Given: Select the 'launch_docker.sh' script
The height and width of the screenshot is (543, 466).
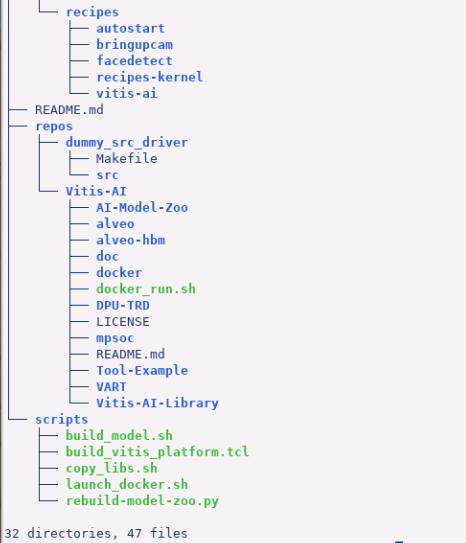Looking at the screenshot, I should point(127,484).
